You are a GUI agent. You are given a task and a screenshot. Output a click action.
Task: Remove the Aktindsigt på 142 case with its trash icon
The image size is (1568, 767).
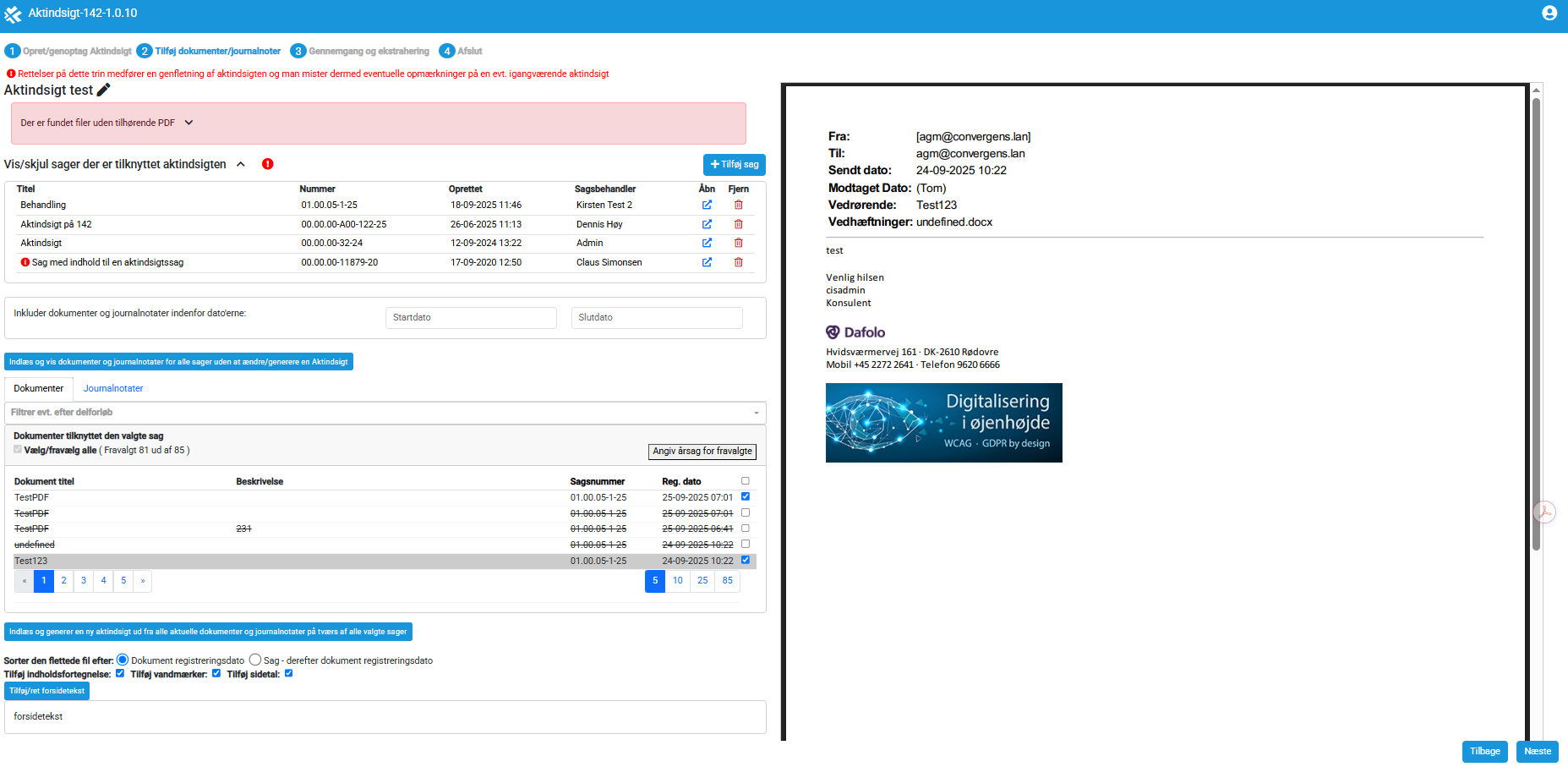coord(738,224)
